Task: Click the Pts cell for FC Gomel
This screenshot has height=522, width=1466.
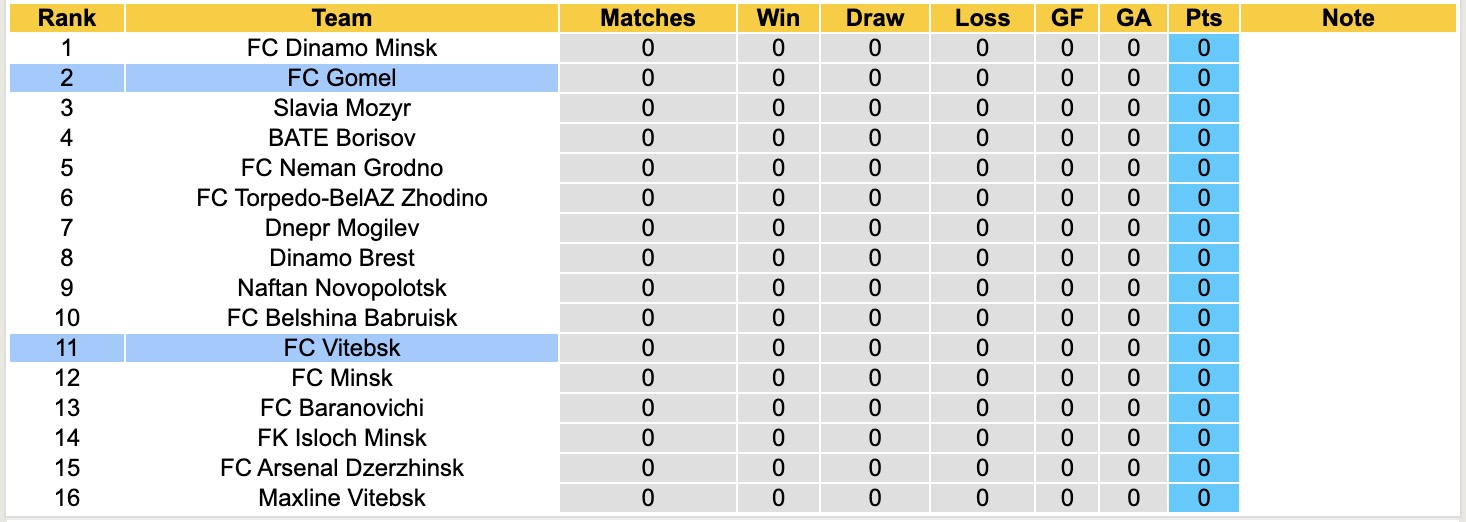Action: coord(1203,78)
